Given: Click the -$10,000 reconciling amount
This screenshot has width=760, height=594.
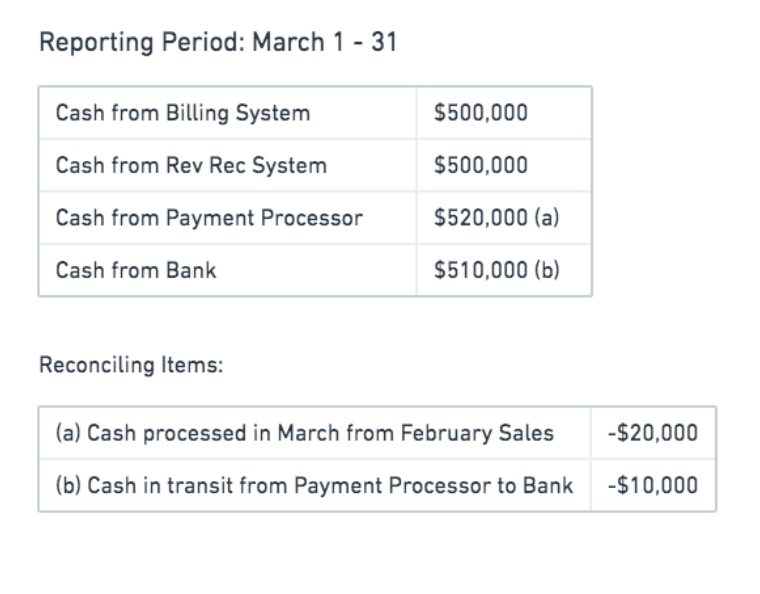Looking at the screenshot, I should click(653, 485).
